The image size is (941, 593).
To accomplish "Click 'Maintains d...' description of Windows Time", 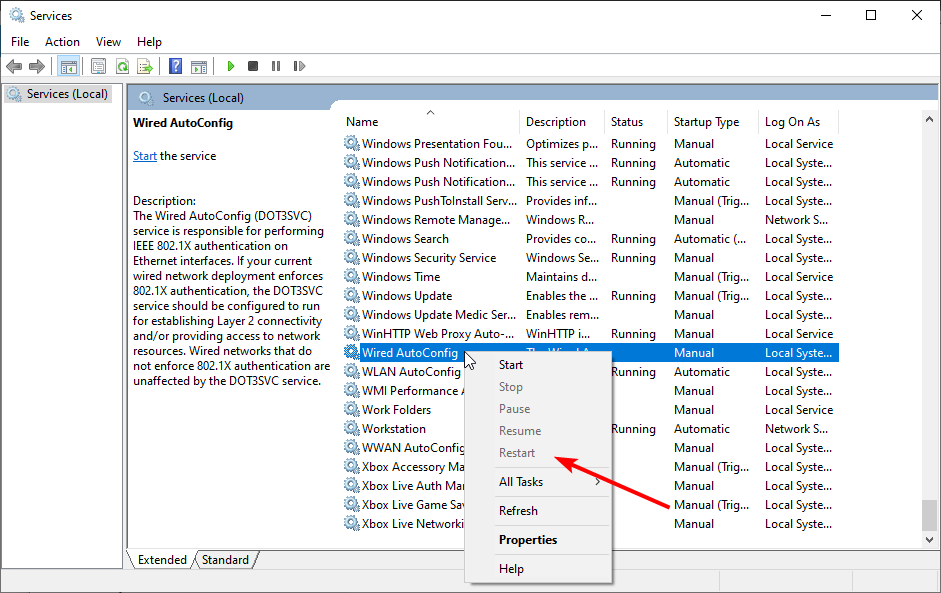I will [x=561, y=277].
